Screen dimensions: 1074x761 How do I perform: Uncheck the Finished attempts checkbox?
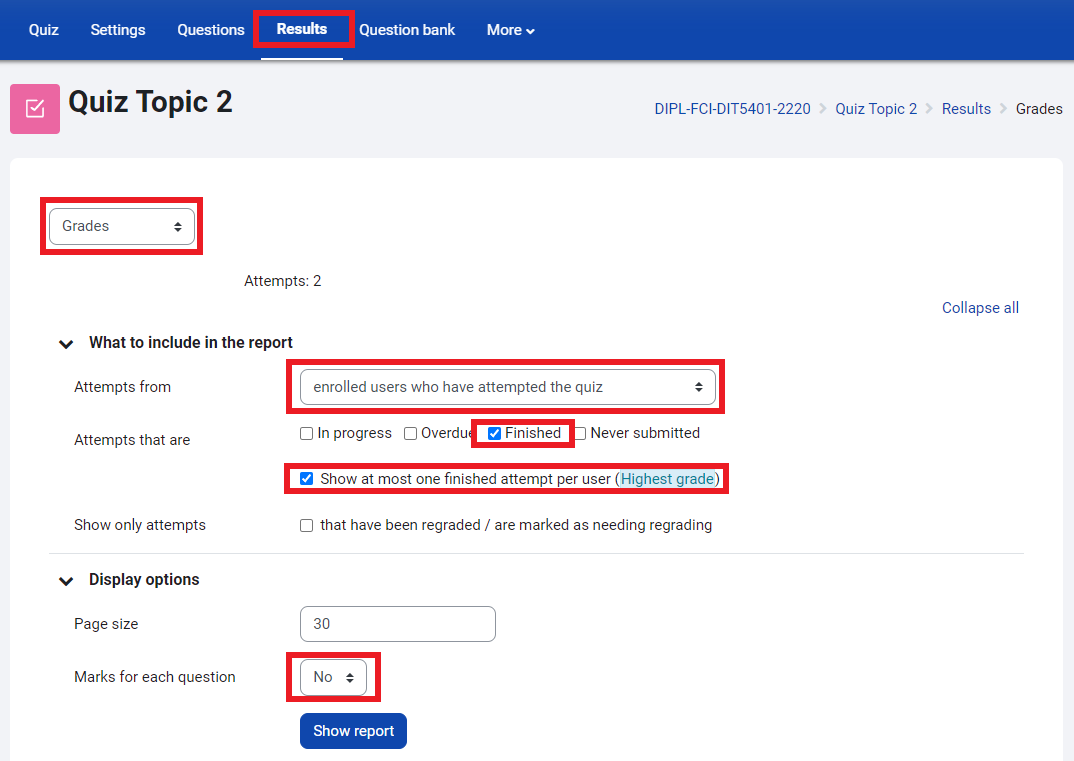coord(494,434)
